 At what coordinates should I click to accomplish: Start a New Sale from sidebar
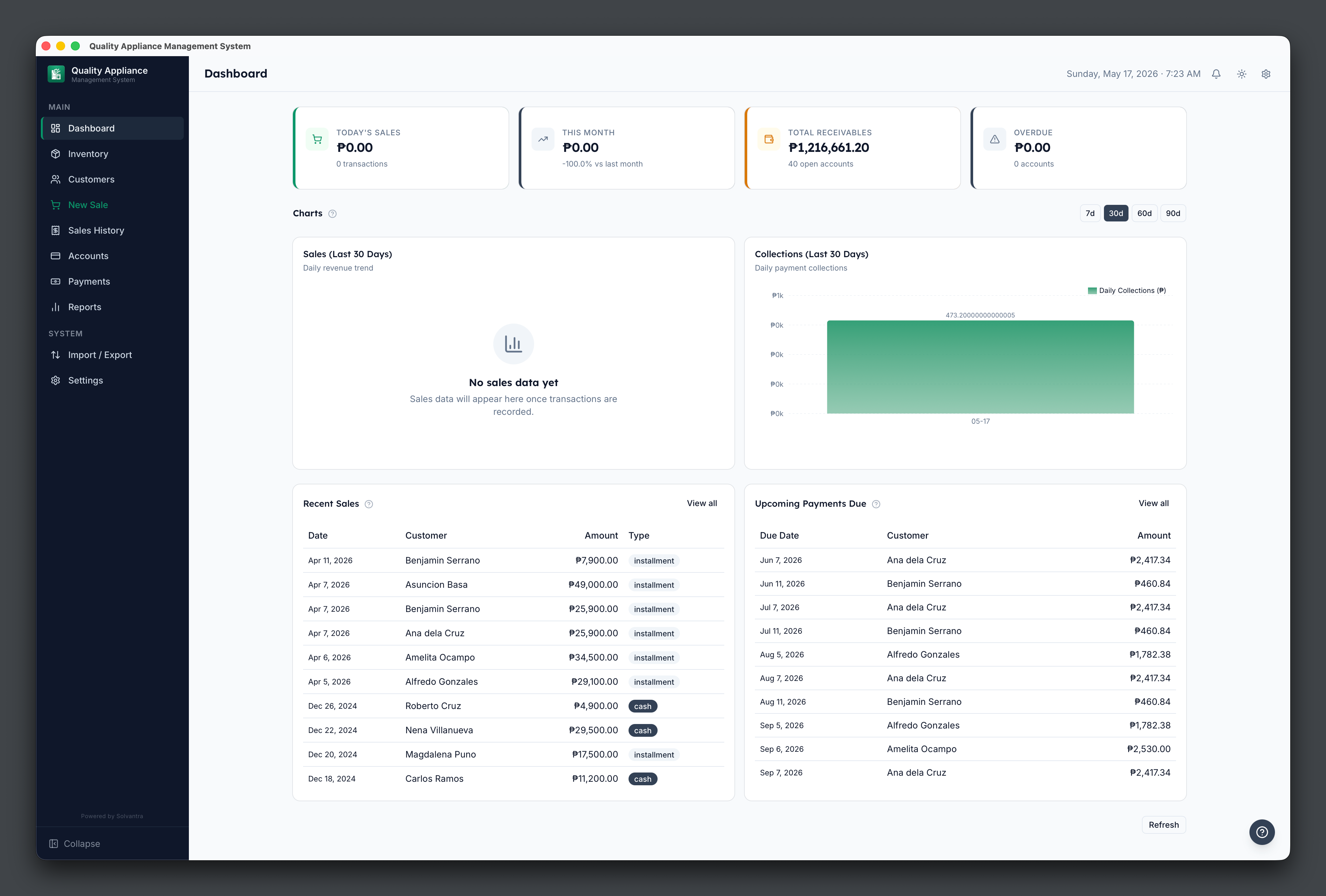[x=112, y=205]
